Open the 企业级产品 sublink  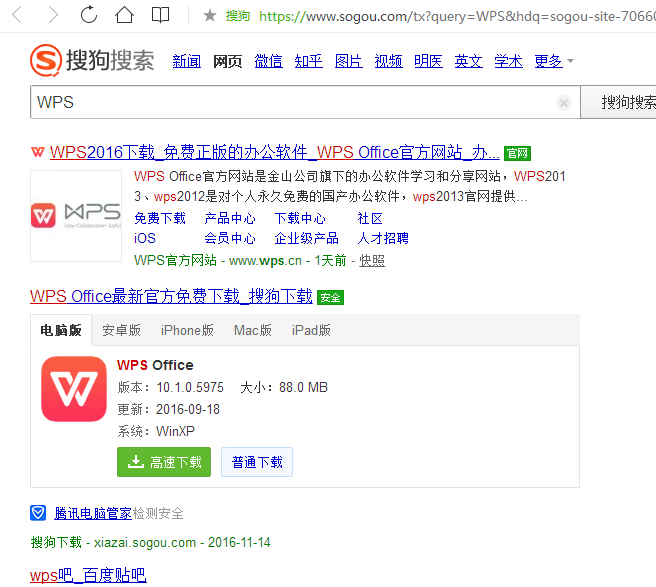(x=306, y=238)
